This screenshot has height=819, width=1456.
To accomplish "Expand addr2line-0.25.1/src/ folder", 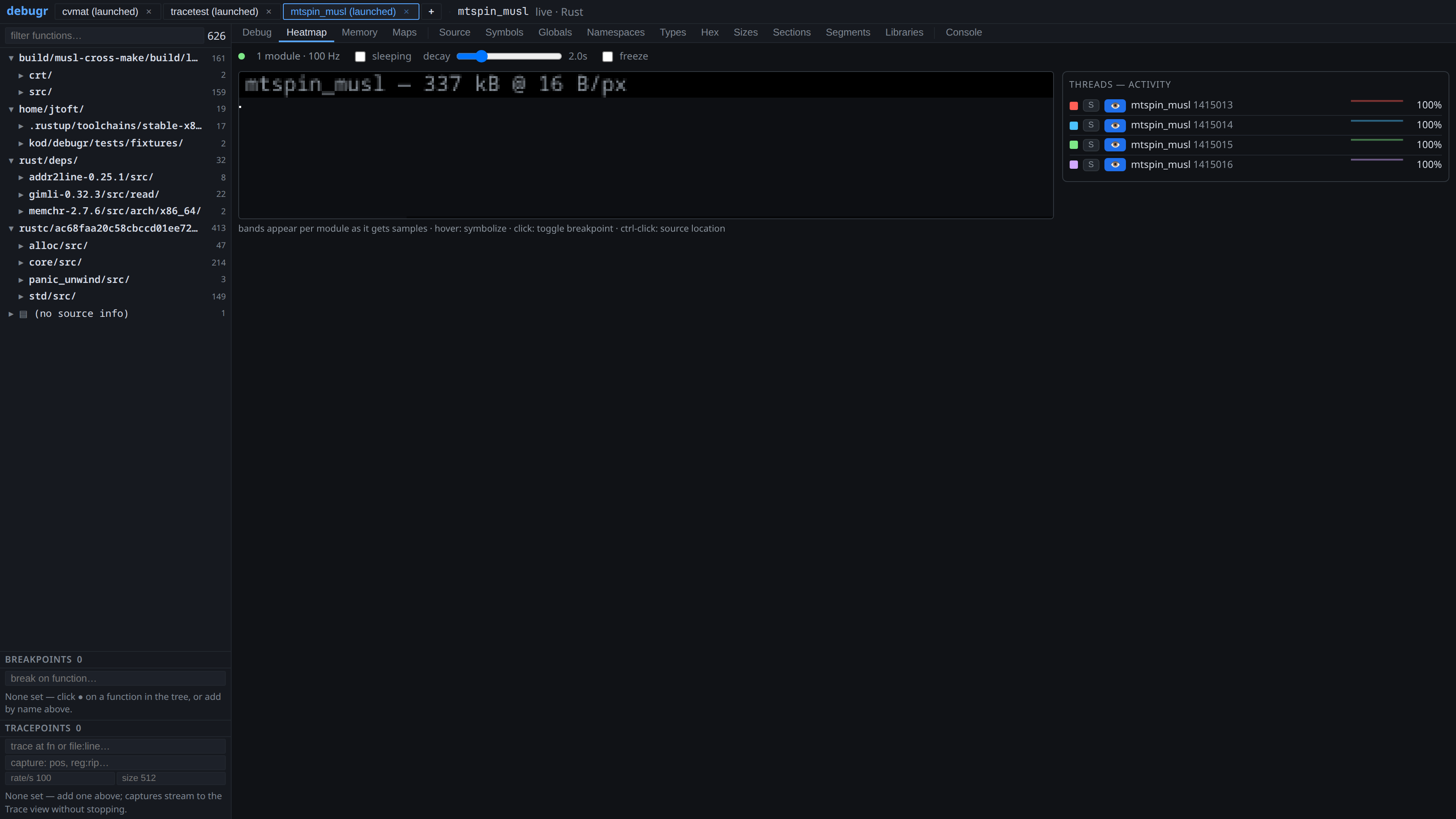I will click(x=21, y=177).
